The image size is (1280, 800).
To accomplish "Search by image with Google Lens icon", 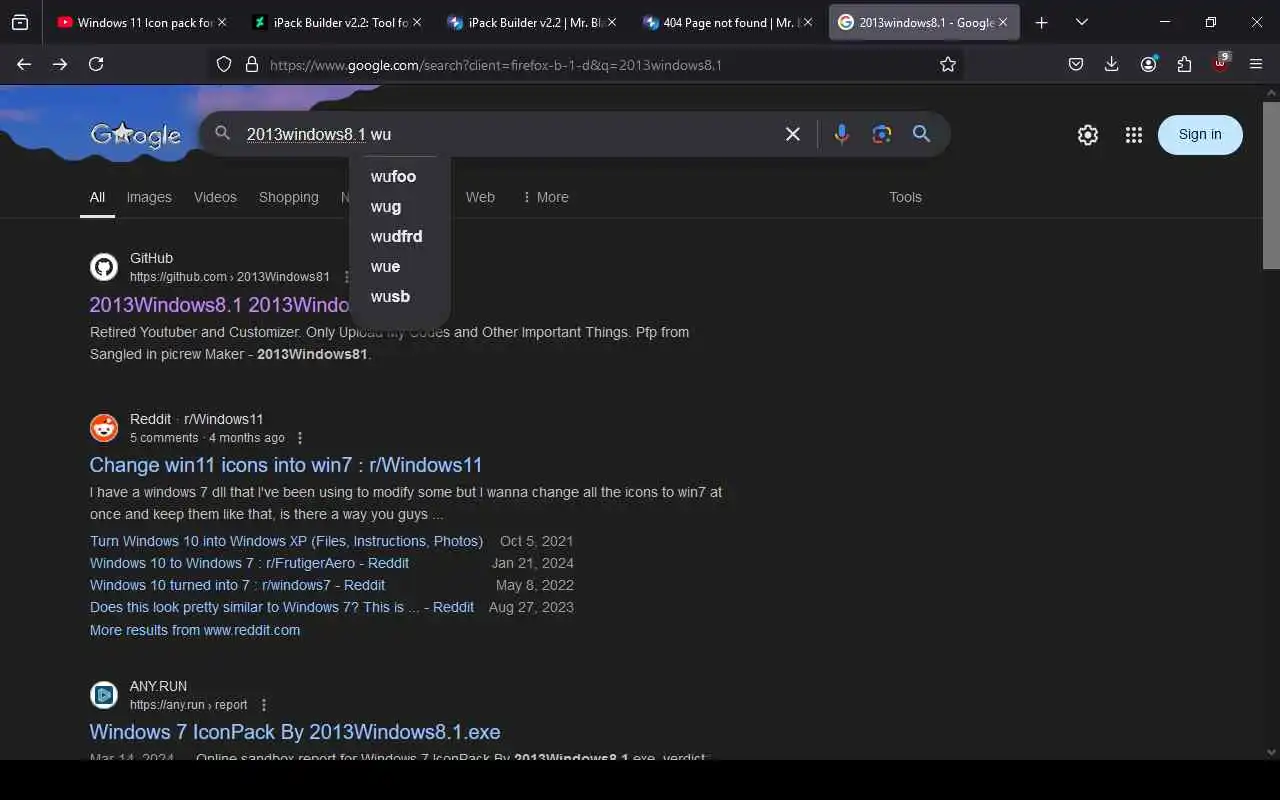I will (881, 134).
